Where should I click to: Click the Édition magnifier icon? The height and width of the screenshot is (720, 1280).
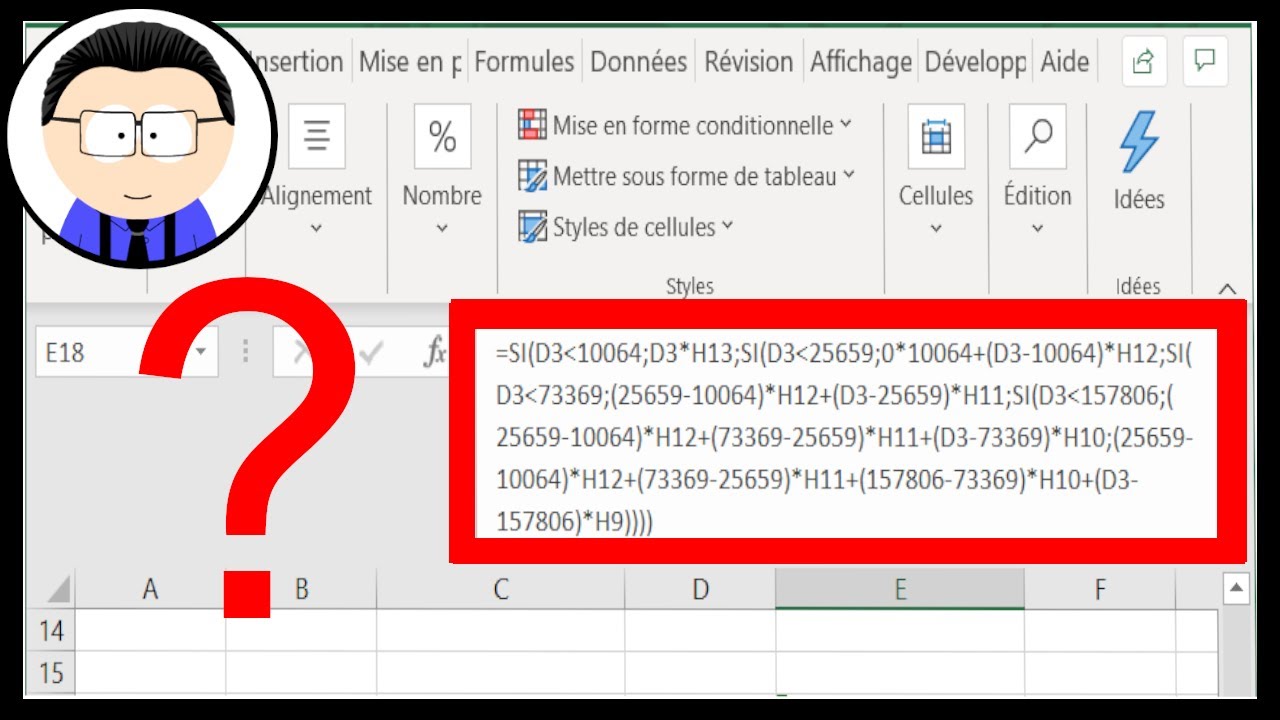(1038, 136)
